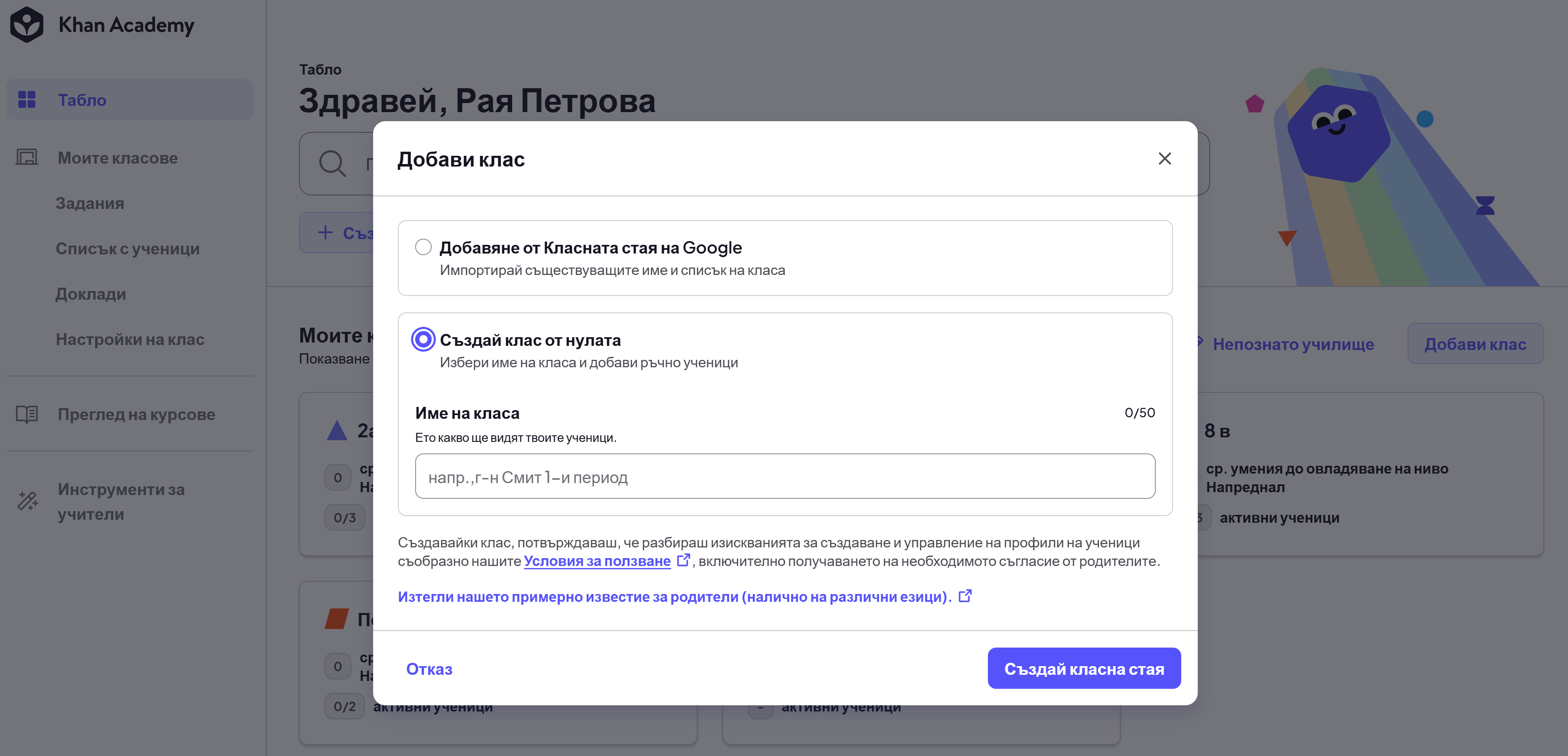Click the 0/2 active students badge
The image size is (1568, 756).
pyautogui.click(x=345, y=707)
